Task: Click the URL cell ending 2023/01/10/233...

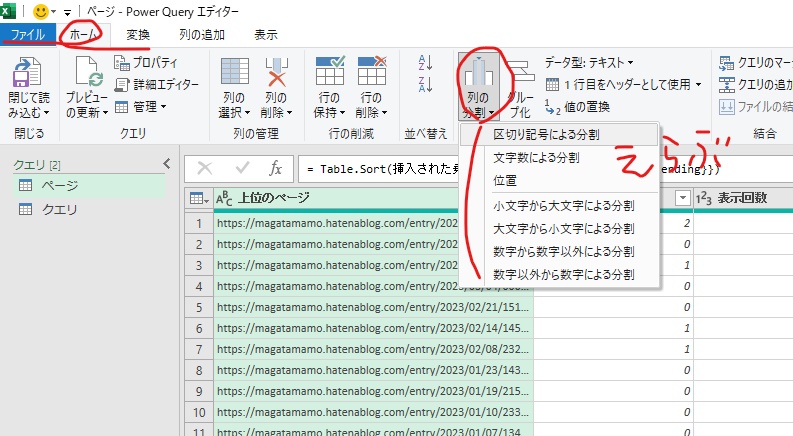Action: [373, 412]
